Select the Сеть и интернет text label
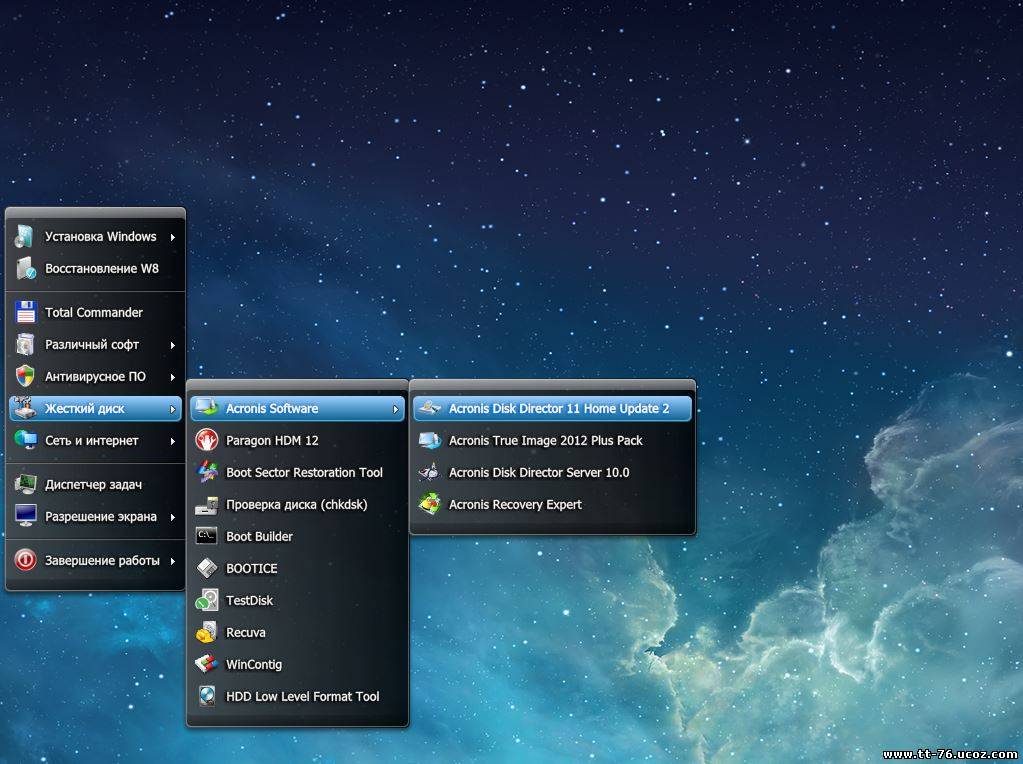The height and width of the screenshot is (764, 1023). point(91,440)
